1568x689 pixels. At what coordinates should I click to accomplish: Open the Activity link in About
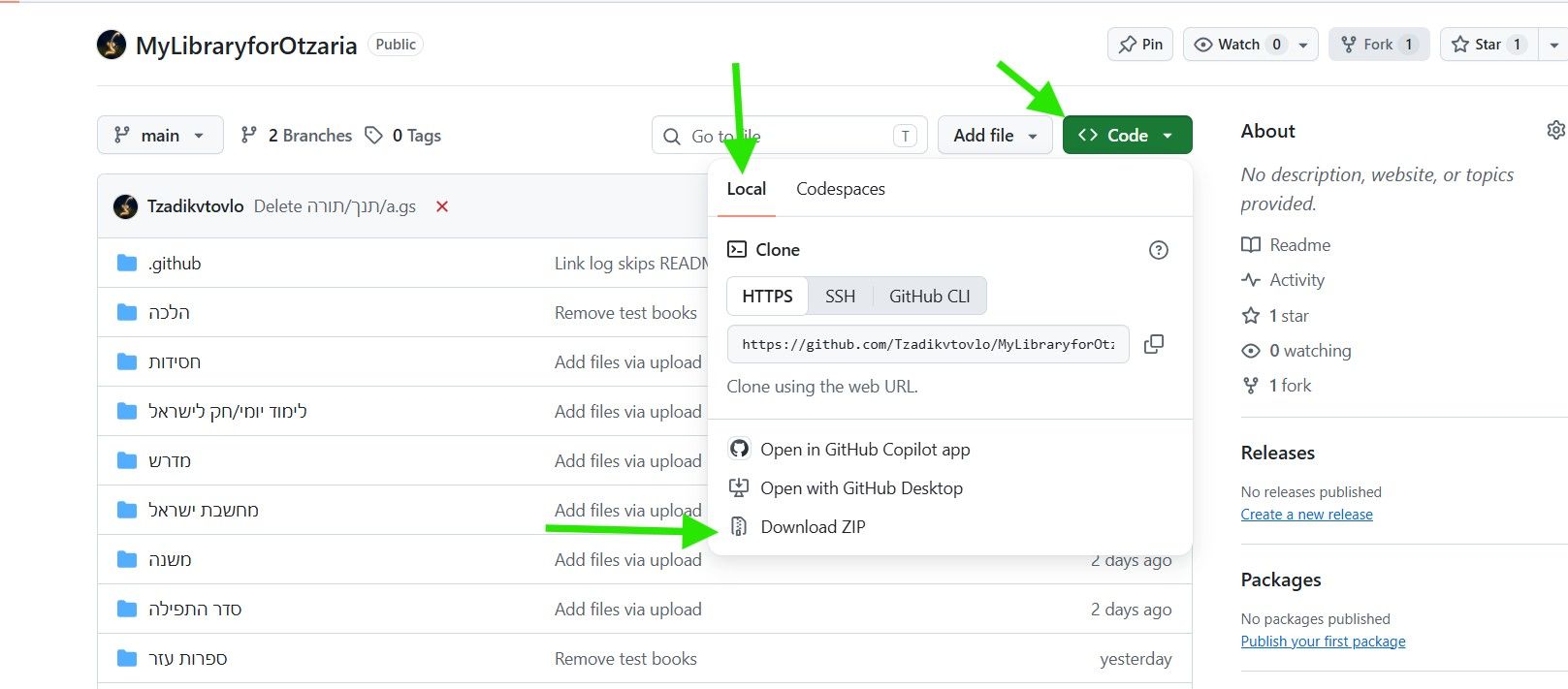[1284, 280]
